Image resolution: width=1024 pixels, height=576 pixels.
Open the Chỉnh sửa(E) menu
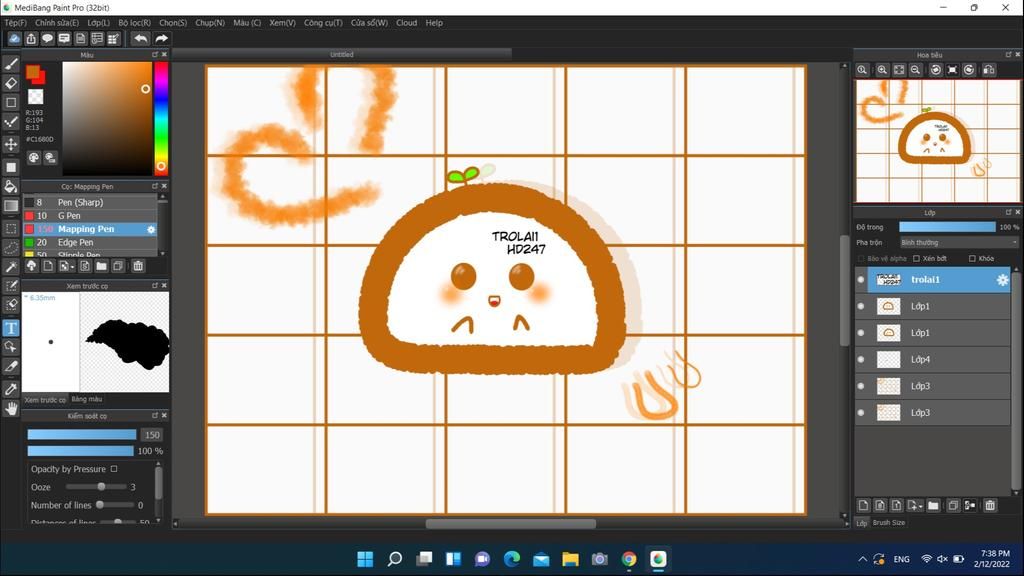(x=57, y=23)
